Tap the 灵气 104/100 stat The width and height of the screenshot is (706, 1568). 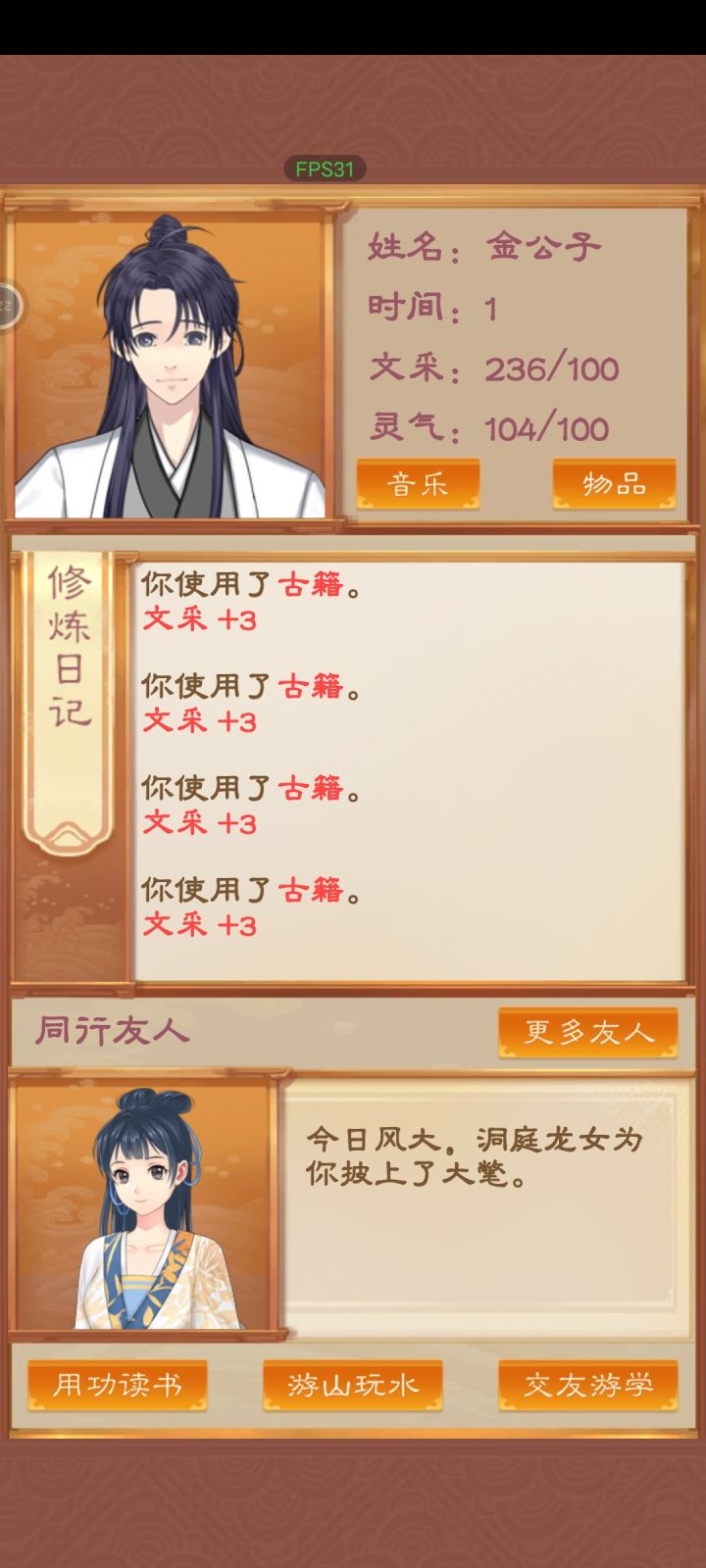(x=488, y=428)
